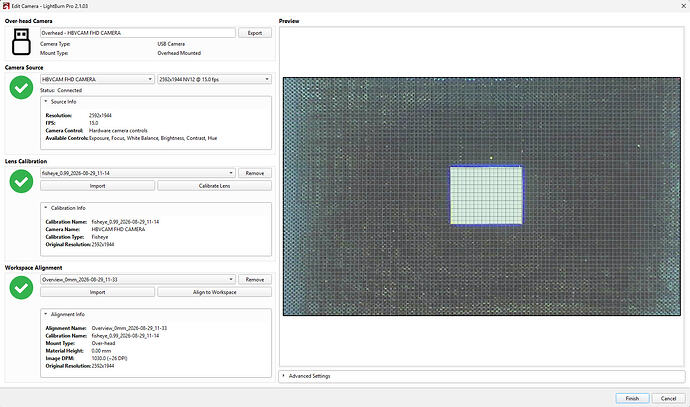Click the Cancel button
Viewport: 690px width, 407px height.
[668, 398]
